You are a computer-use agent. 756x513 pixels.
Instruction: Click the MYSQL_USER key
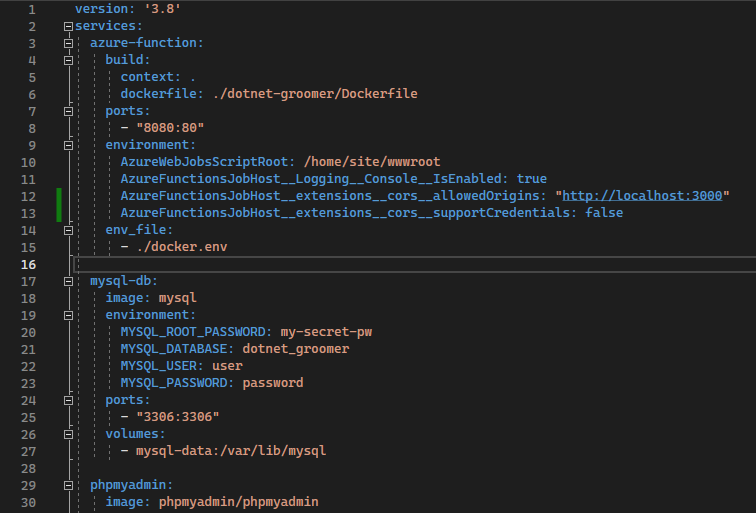[162, 366]
